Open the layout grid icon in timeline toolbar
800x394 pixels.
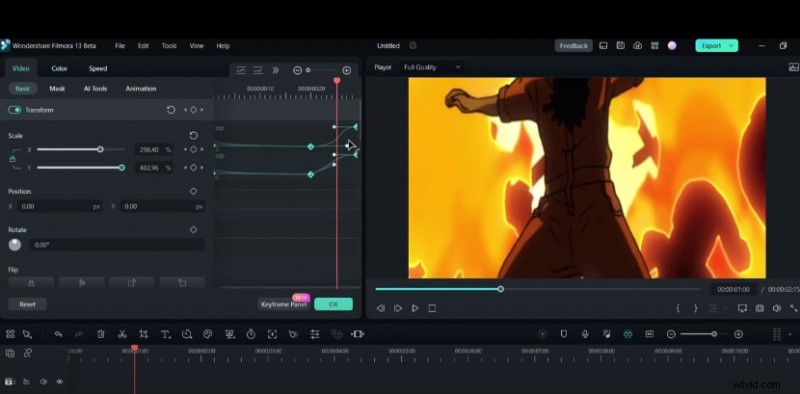pos(10,334)
